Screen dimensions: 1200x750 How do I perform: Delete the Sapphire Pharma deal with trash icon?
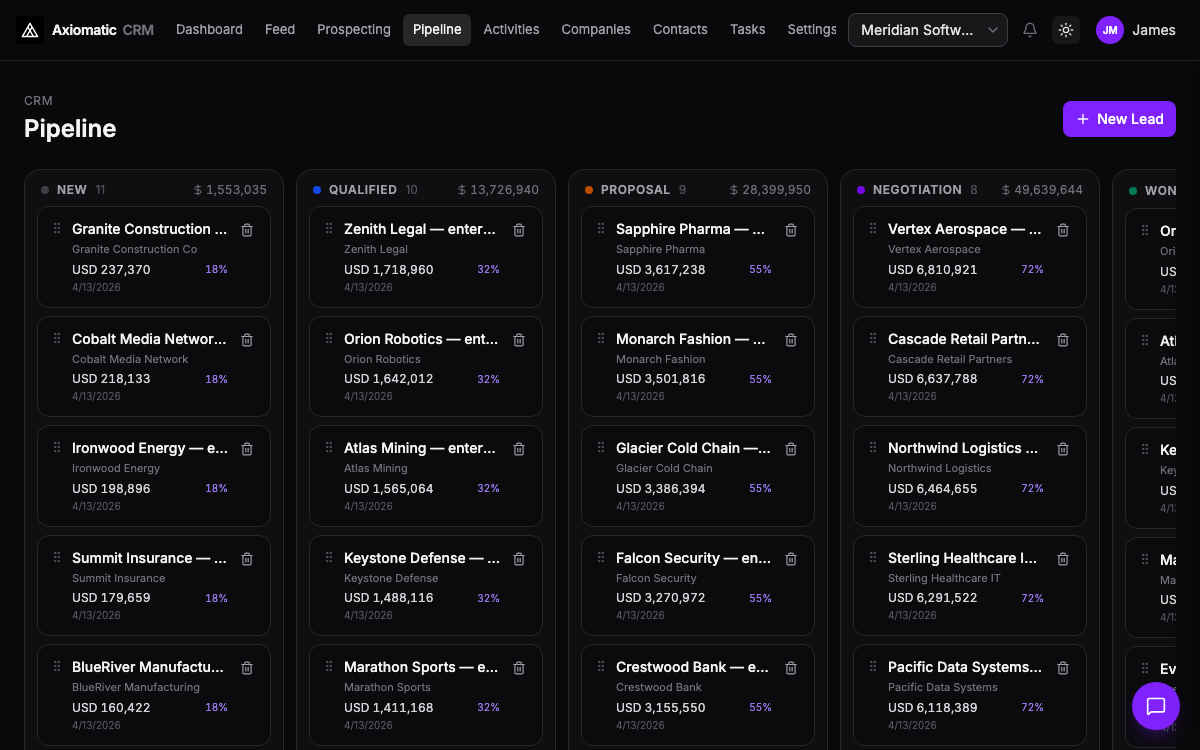tap(791, 229)
